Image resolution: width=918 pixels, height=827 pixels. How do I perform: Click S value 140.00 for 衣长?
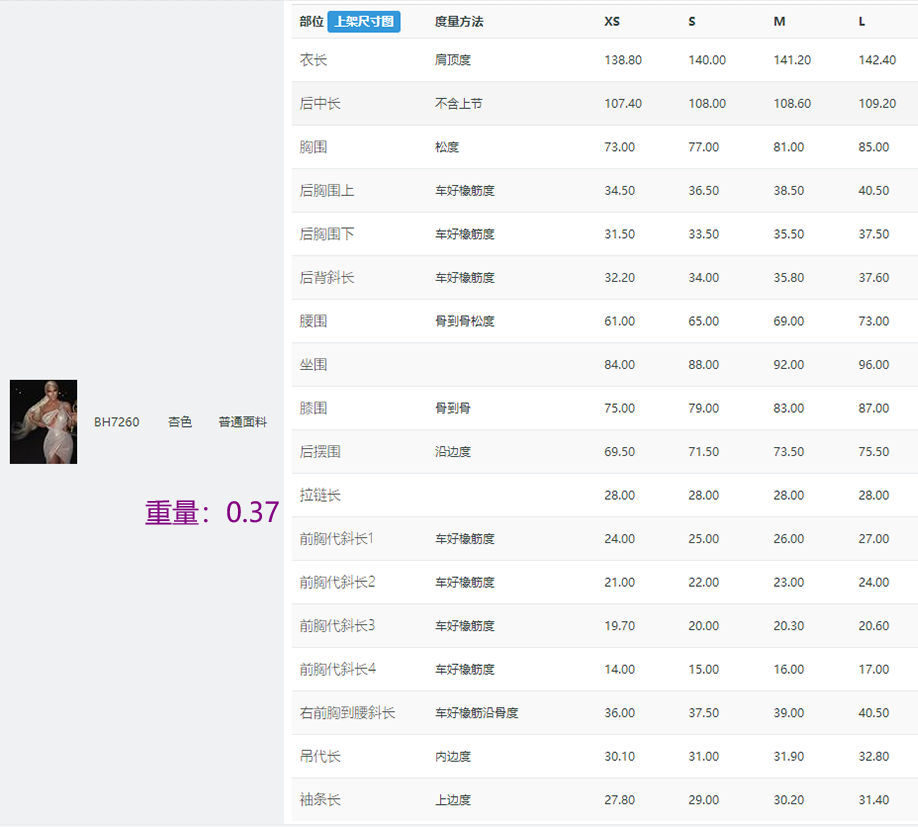pyautogui.click(x=707, y=60)
